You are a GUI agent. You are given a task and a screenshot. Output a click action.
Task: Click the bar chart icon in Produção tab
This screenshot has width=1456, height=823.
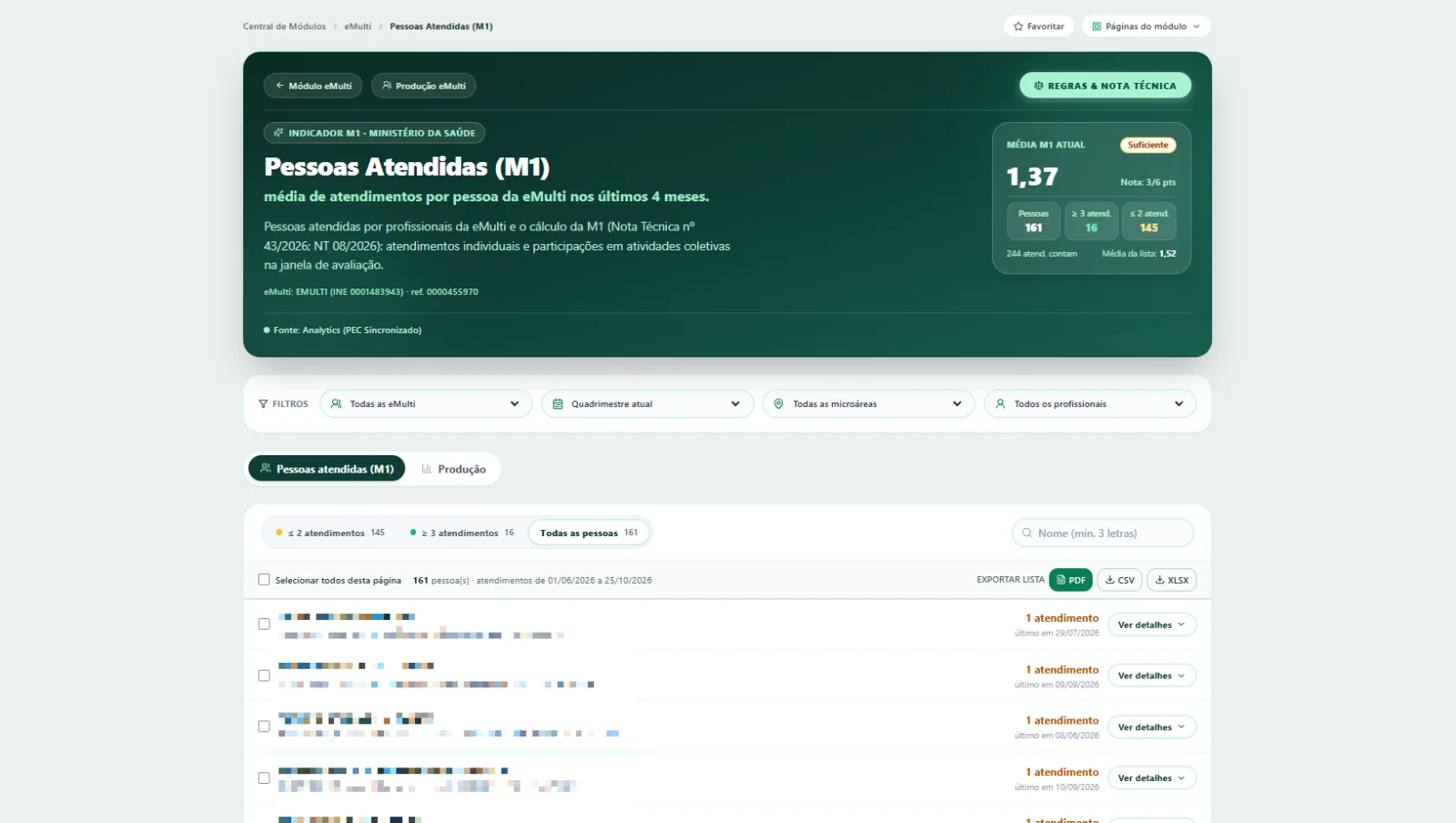tap(426, 469)
